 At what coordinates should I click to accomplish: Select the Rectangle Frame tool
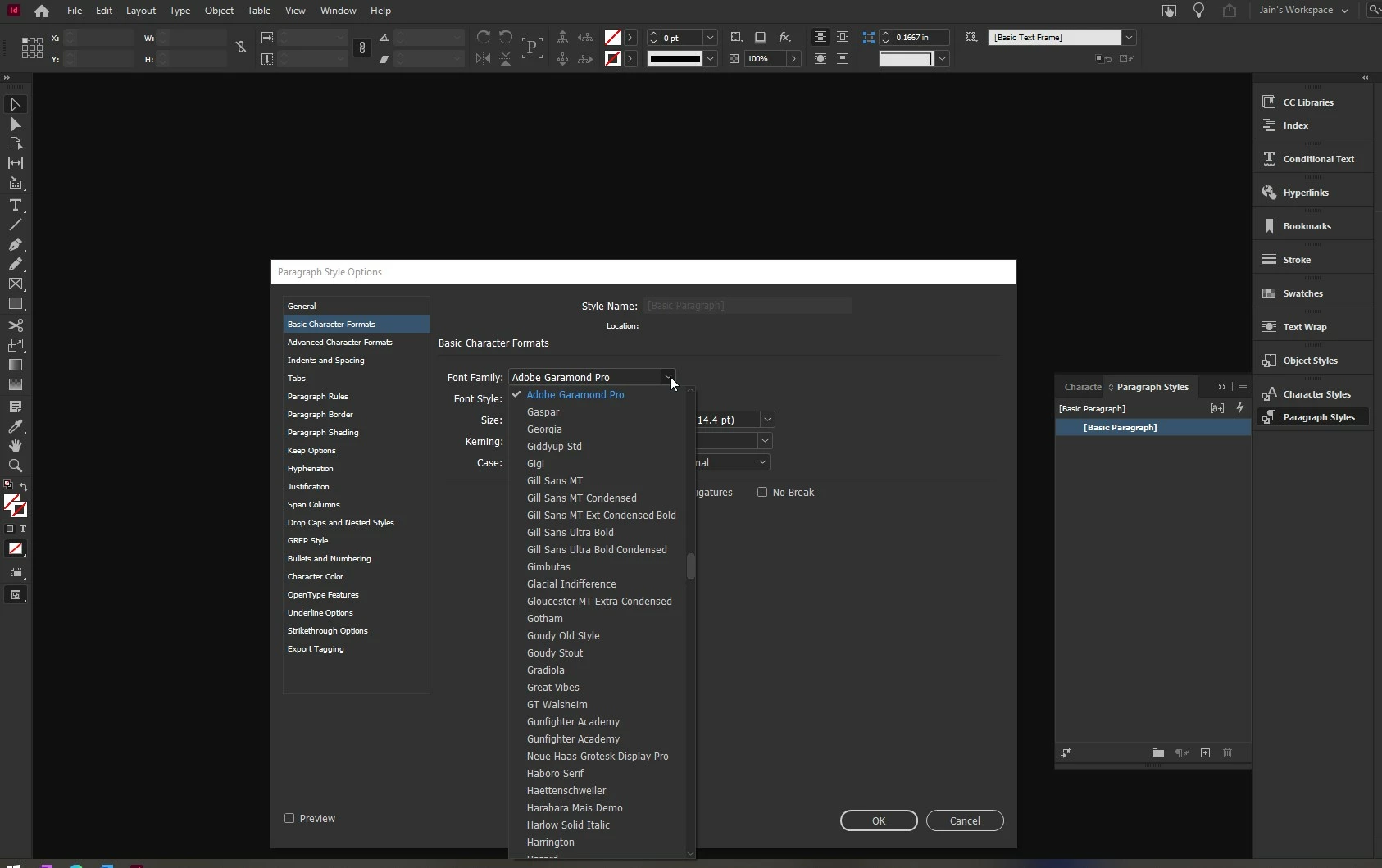[x=16, y=284]
